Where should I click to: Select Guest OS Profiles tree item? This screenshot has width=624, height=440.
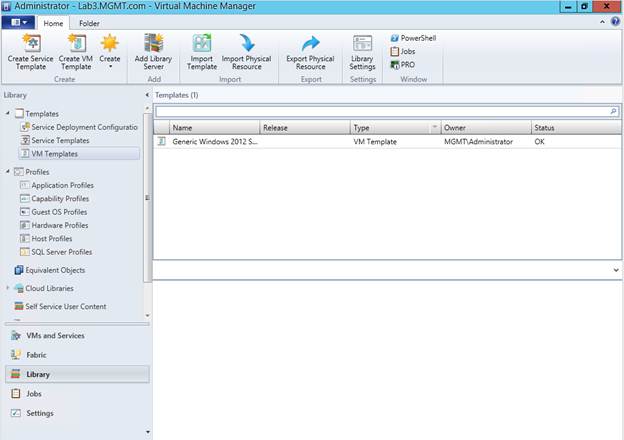(54, 212)
